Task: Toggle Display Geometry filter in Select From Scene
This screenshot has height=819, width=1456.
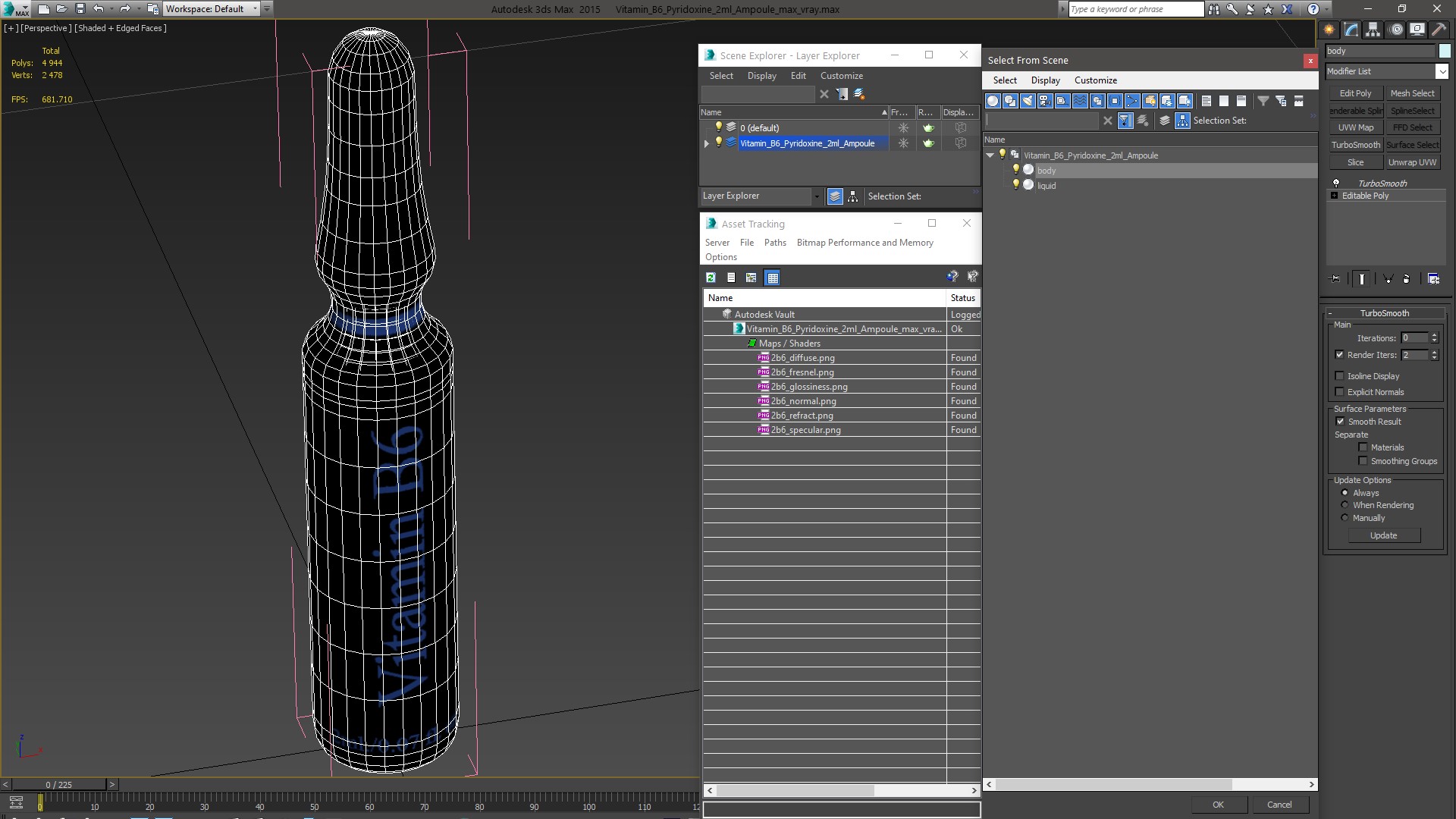Action: coord(993,101)
